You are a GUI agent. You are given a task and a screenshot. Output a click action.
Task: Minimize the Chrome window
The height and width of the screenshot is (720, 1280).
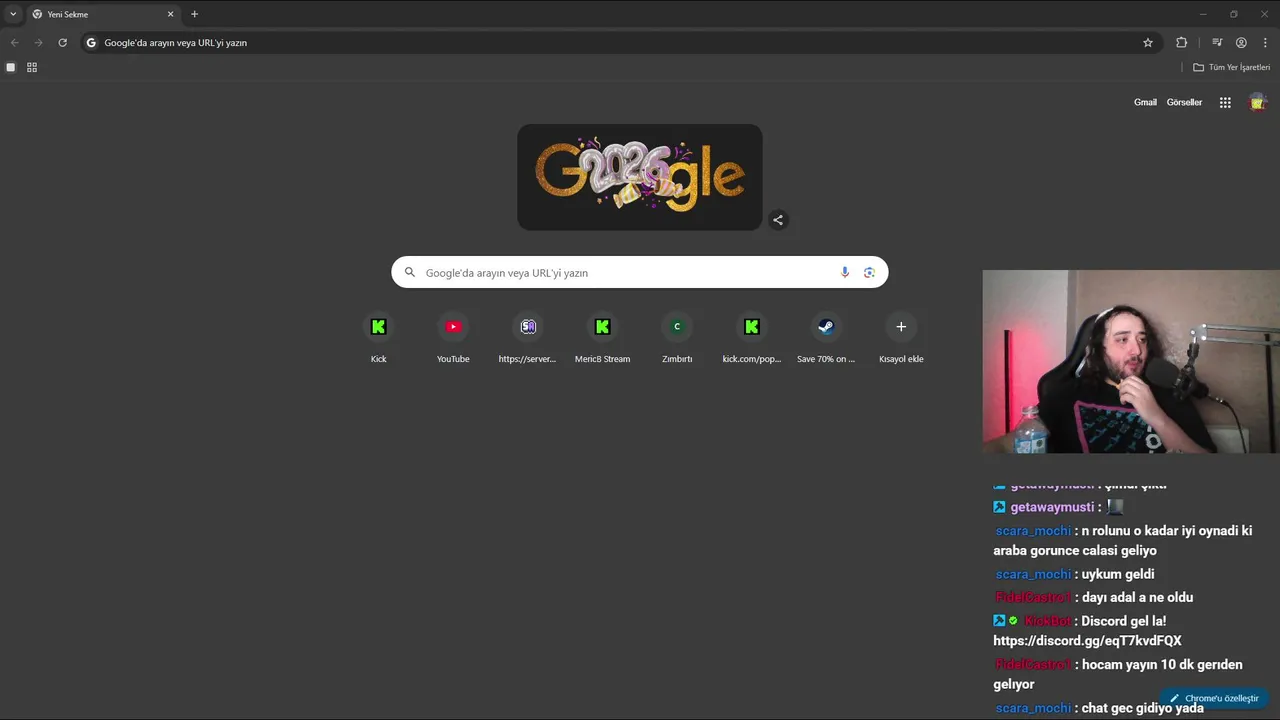coord(1203,14)
